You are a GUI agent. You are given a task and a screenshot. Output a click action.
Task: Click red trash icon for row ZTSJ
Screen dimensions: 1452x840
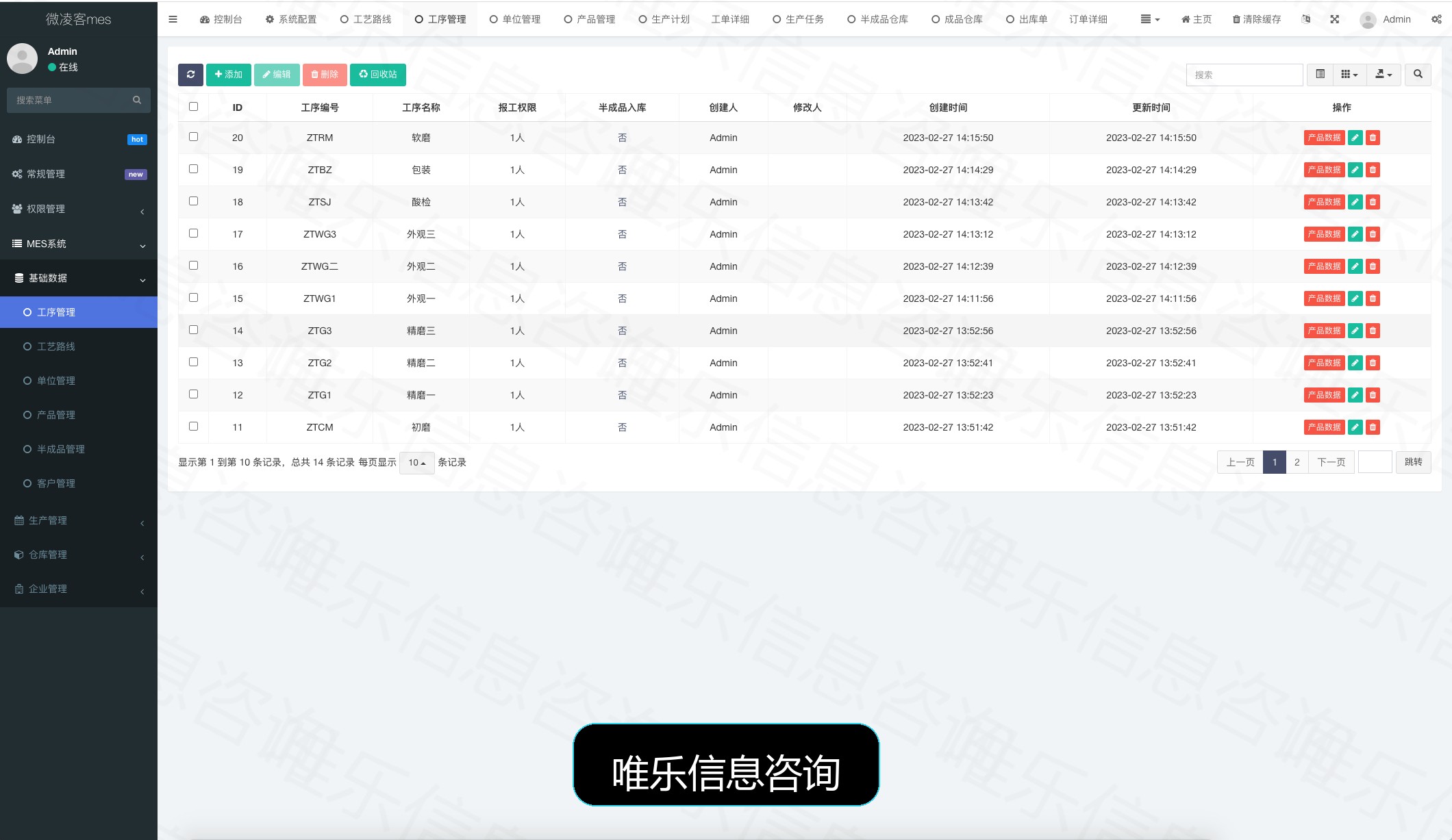coord(1373,202)
